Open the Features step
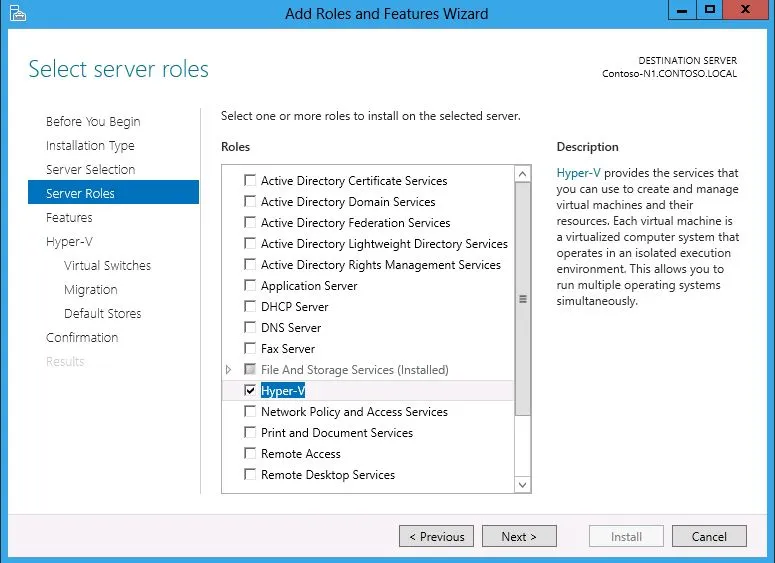 (x=69, y=217)
